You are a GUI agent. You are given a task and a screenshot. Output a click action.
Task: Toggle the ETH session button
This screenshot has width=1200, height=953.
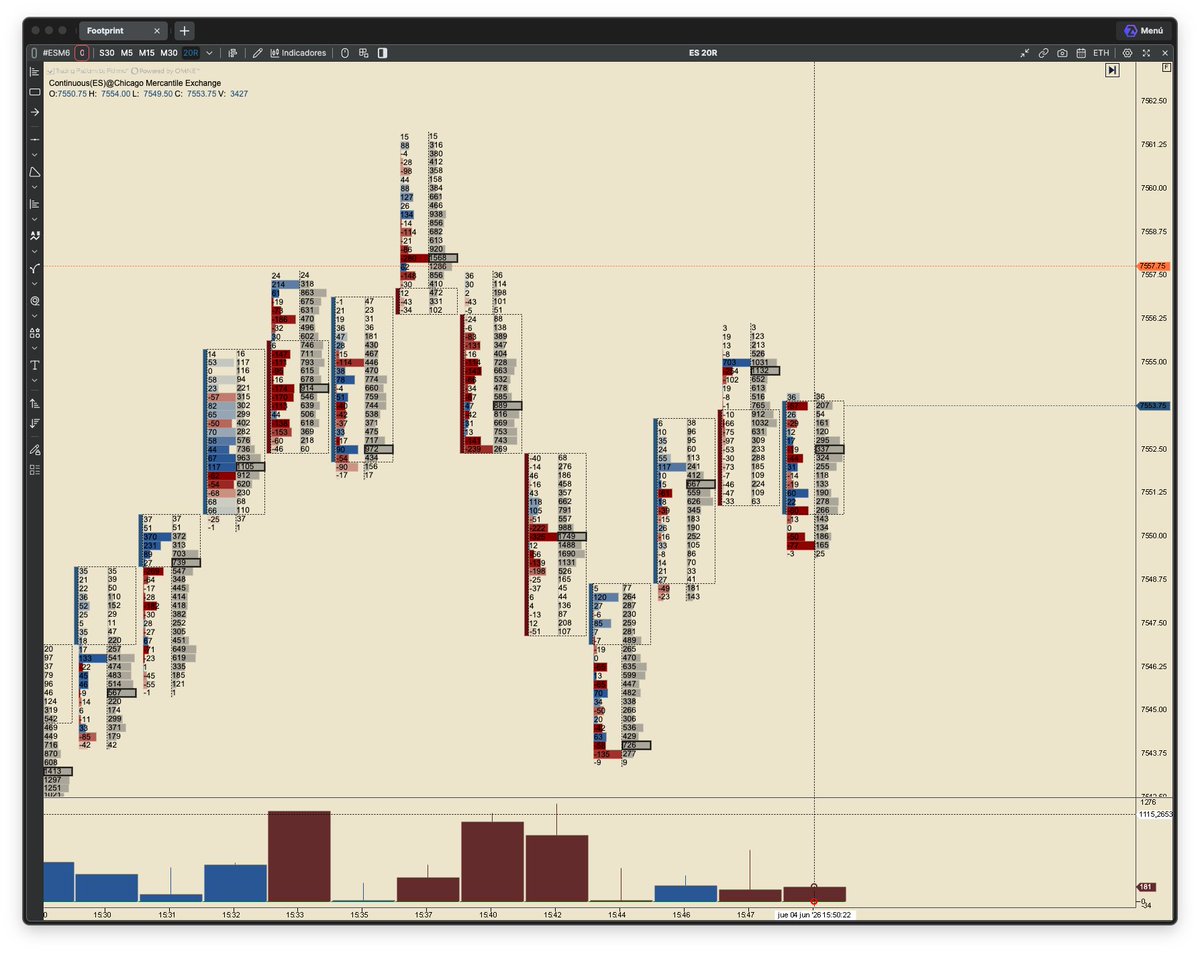tap(1101, 53)
